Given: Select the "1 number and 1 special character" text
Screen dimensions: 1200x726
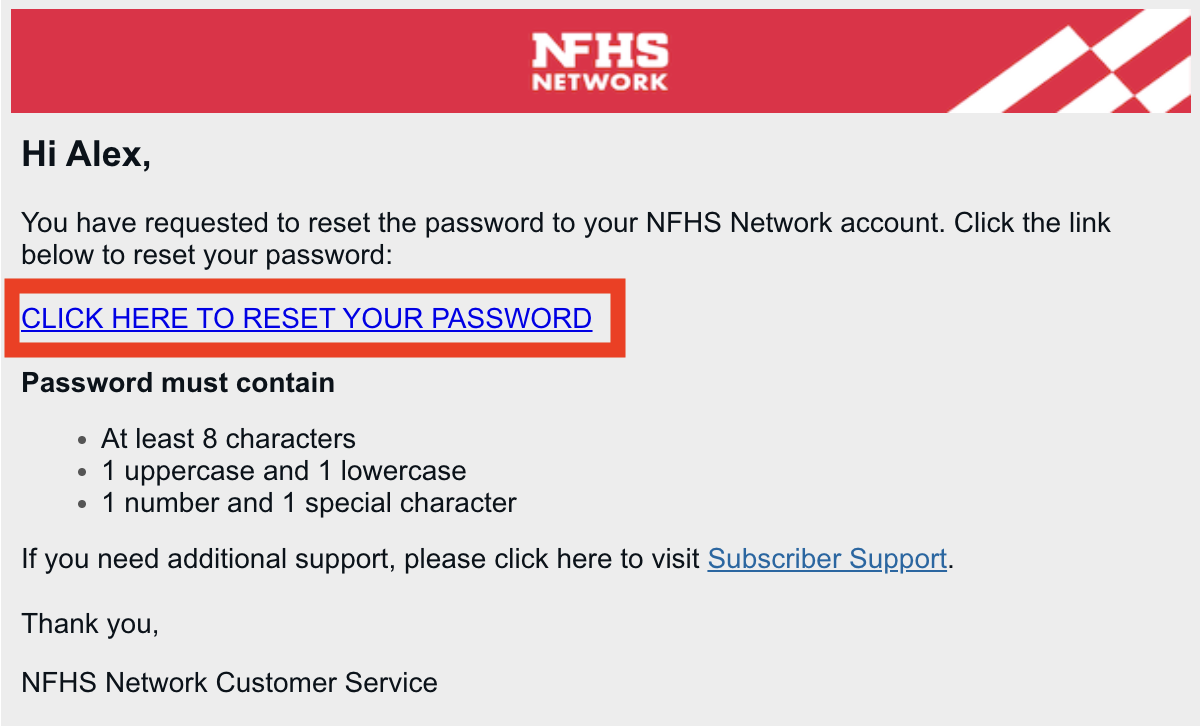Looking at the screenshot, I should 309,502.
